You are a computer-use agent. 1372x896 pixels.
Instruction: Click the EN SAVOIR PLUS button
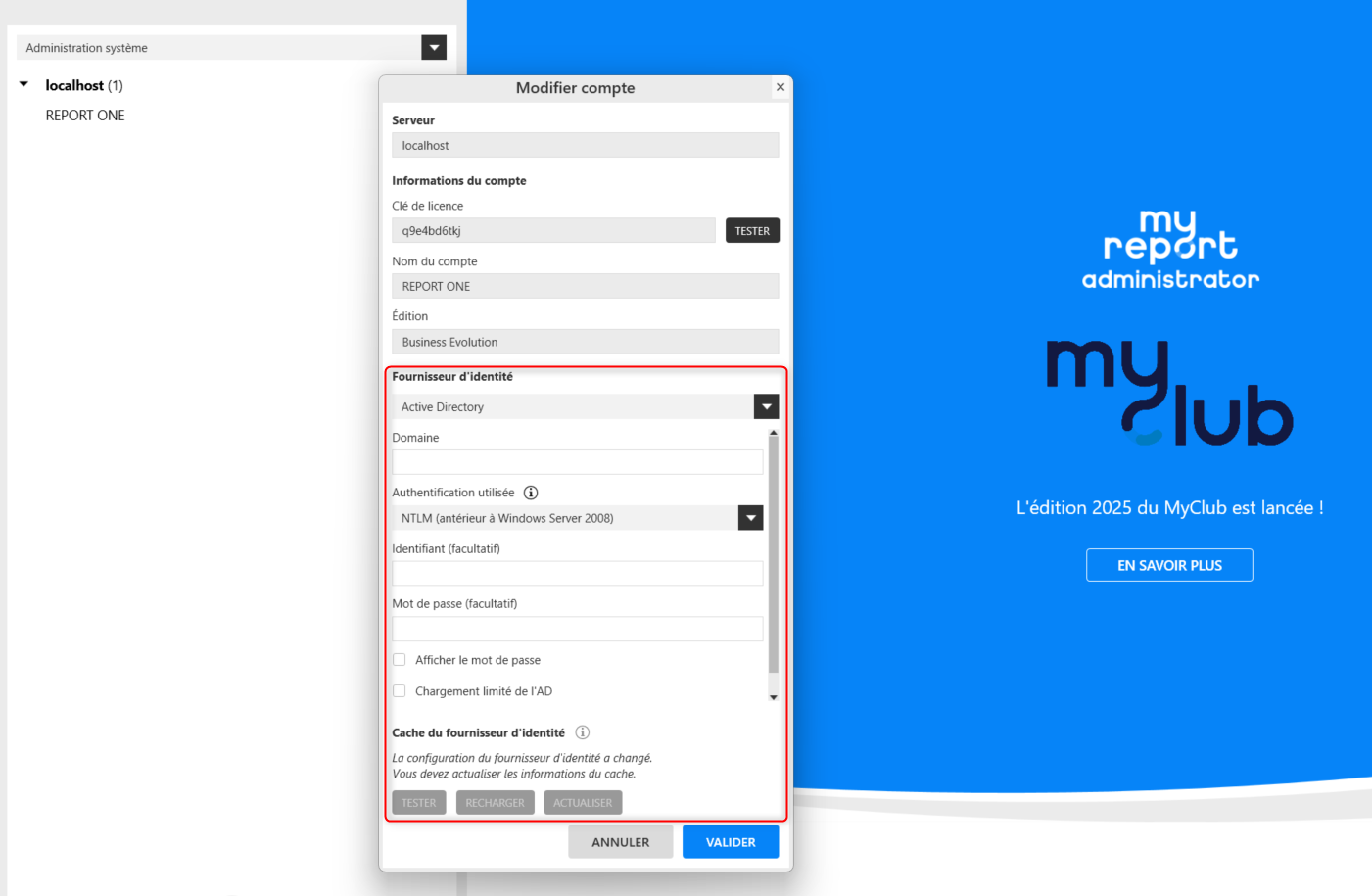1169,565
